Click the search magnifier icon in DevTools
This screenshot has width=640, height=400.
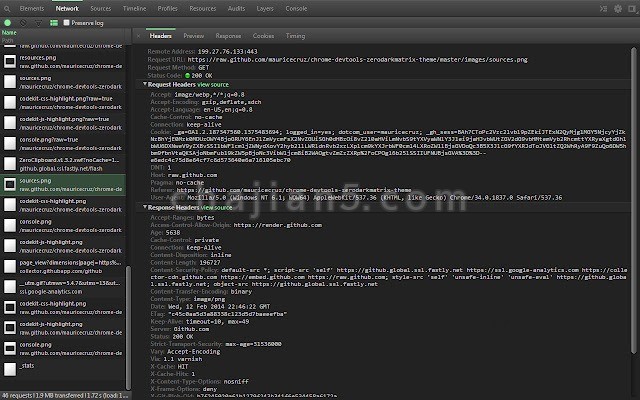click(8, 7)
